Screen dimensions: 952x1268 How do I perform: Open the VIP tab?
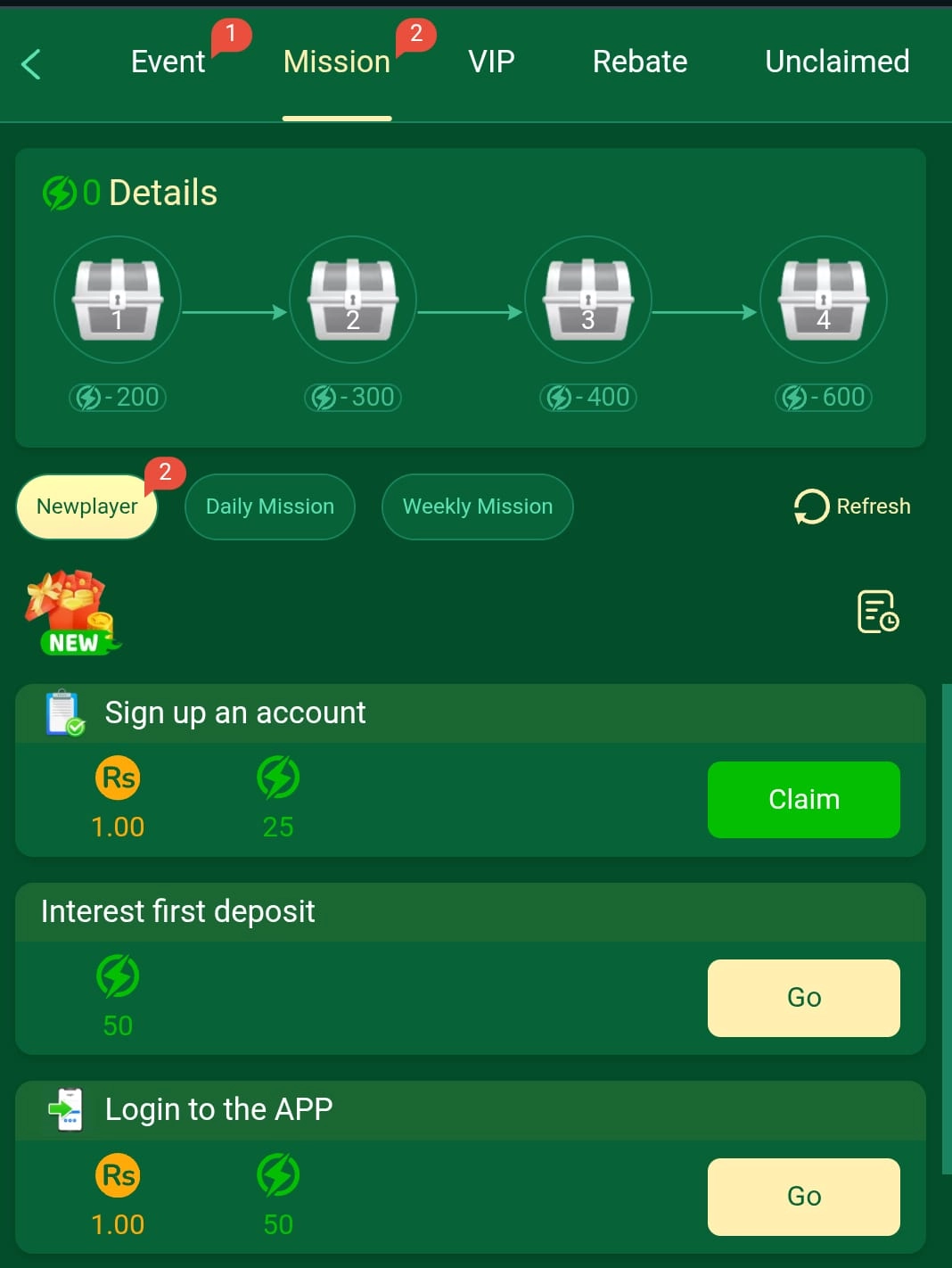pos(491,62)
